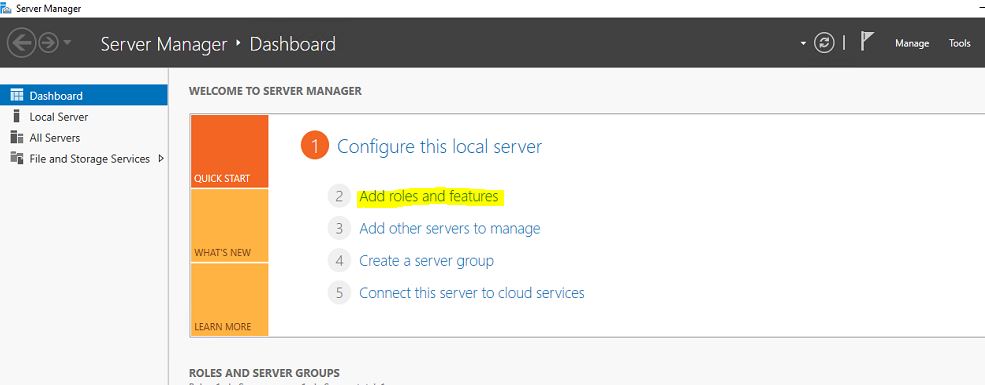Open the Tools menu
Screen dimensions: 985x385
[959, 43]
